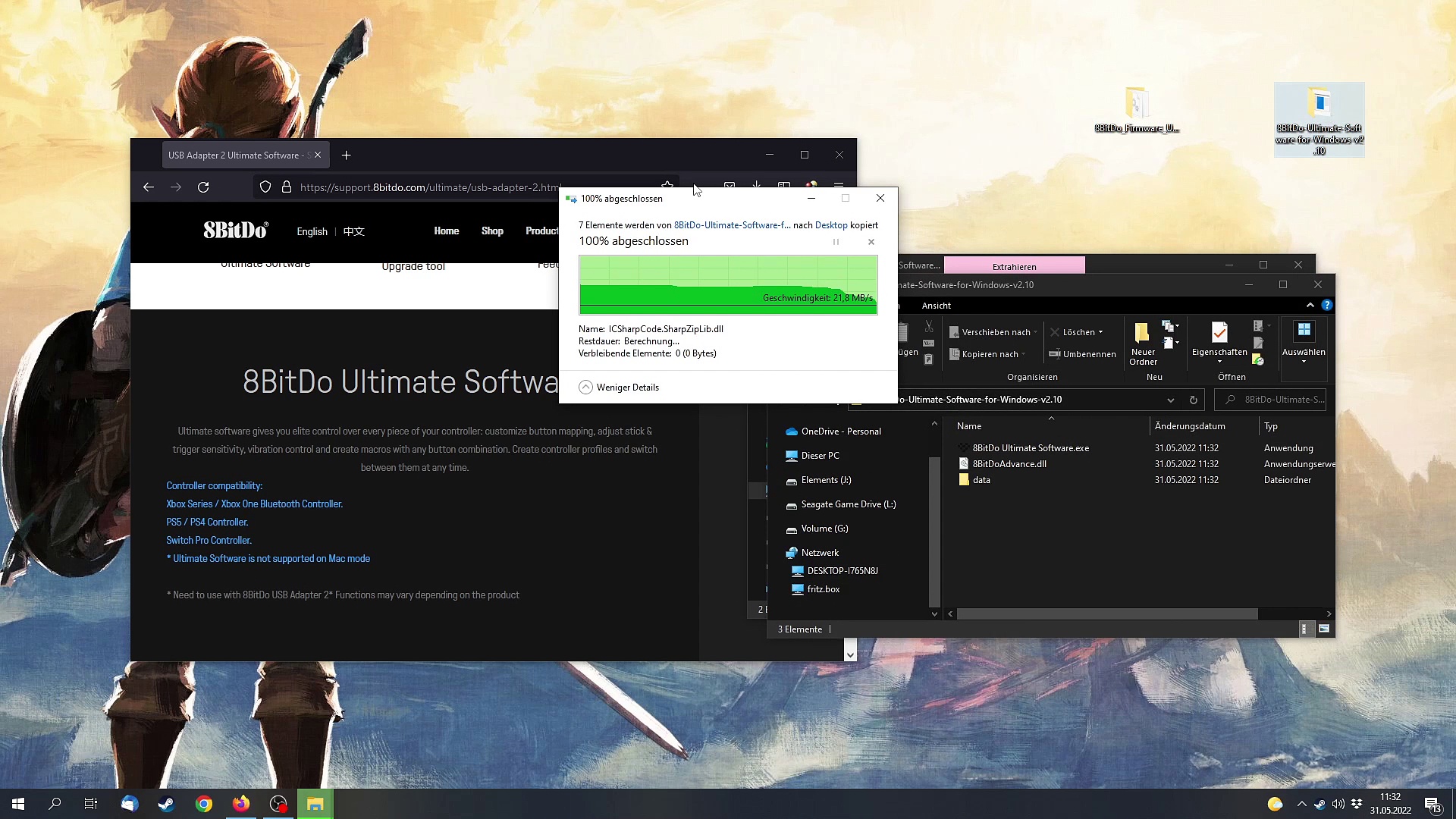Click the file list horizontal scrollbar
Screen dimensions: 1456x819
(1106, 613)
